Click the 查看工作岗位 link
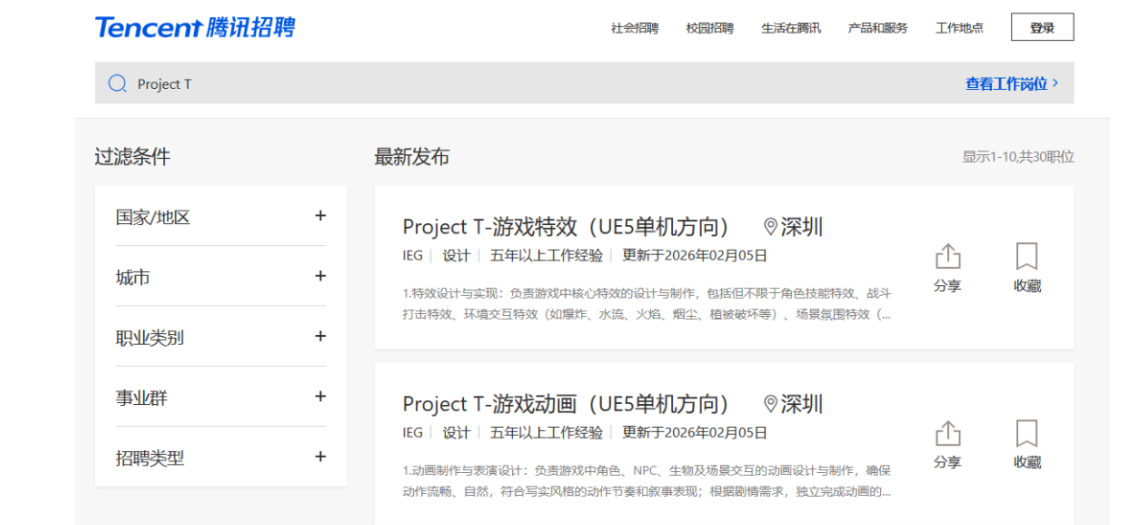Screen dimensions: 1137x525 click(x=1011, y=84)
